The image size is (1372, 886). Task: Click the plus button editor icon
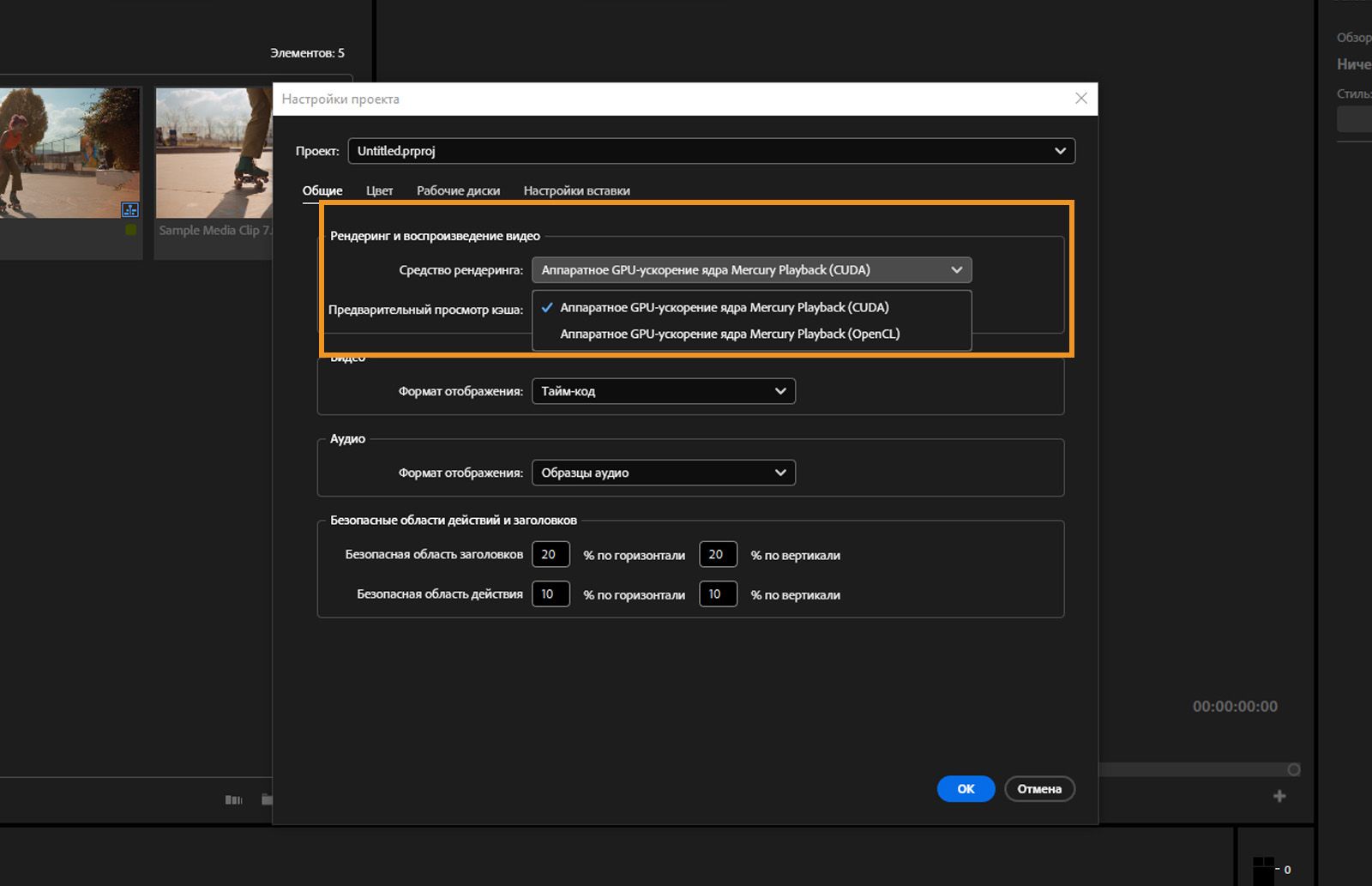click(x=1279, y=796)
